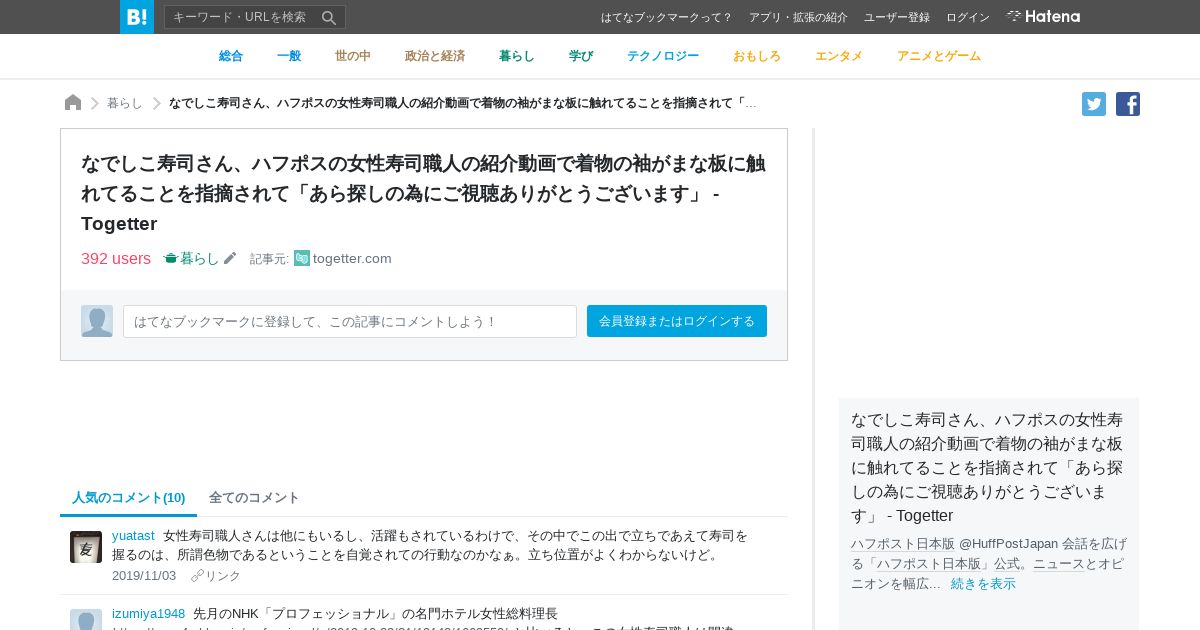1200x630 pixels.
Task: Click the sidebar article title text
Action: (x=987, y=467)
